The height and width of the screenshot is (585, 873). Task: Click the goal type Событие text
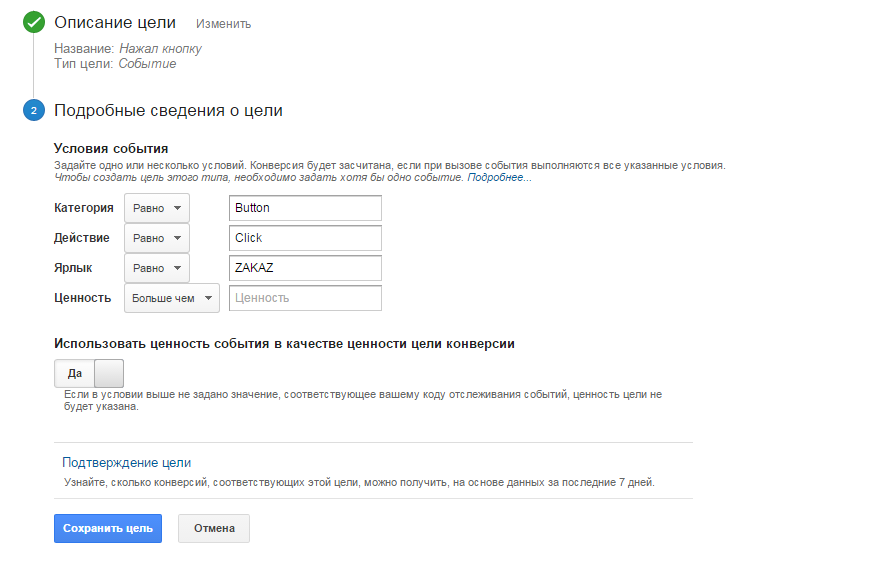click(147, 64)
